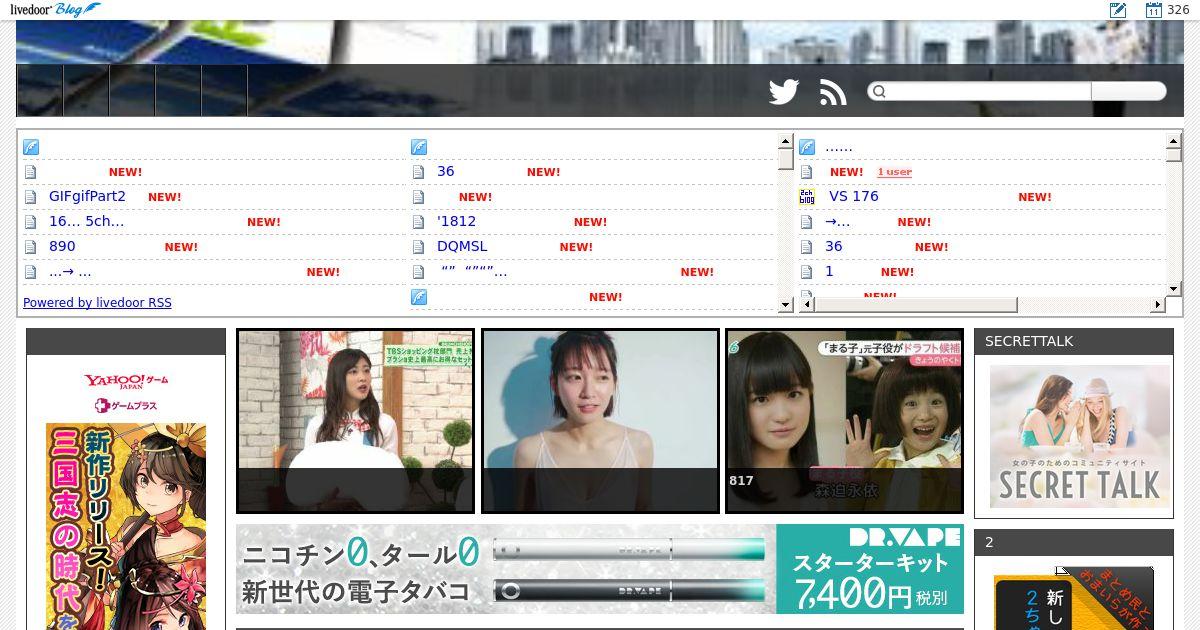Image resolution: width=1200 pixels, height=630 pixels.
Task: Click document icon beside 16… 5ch…
Action: click(x=30, y=222)
